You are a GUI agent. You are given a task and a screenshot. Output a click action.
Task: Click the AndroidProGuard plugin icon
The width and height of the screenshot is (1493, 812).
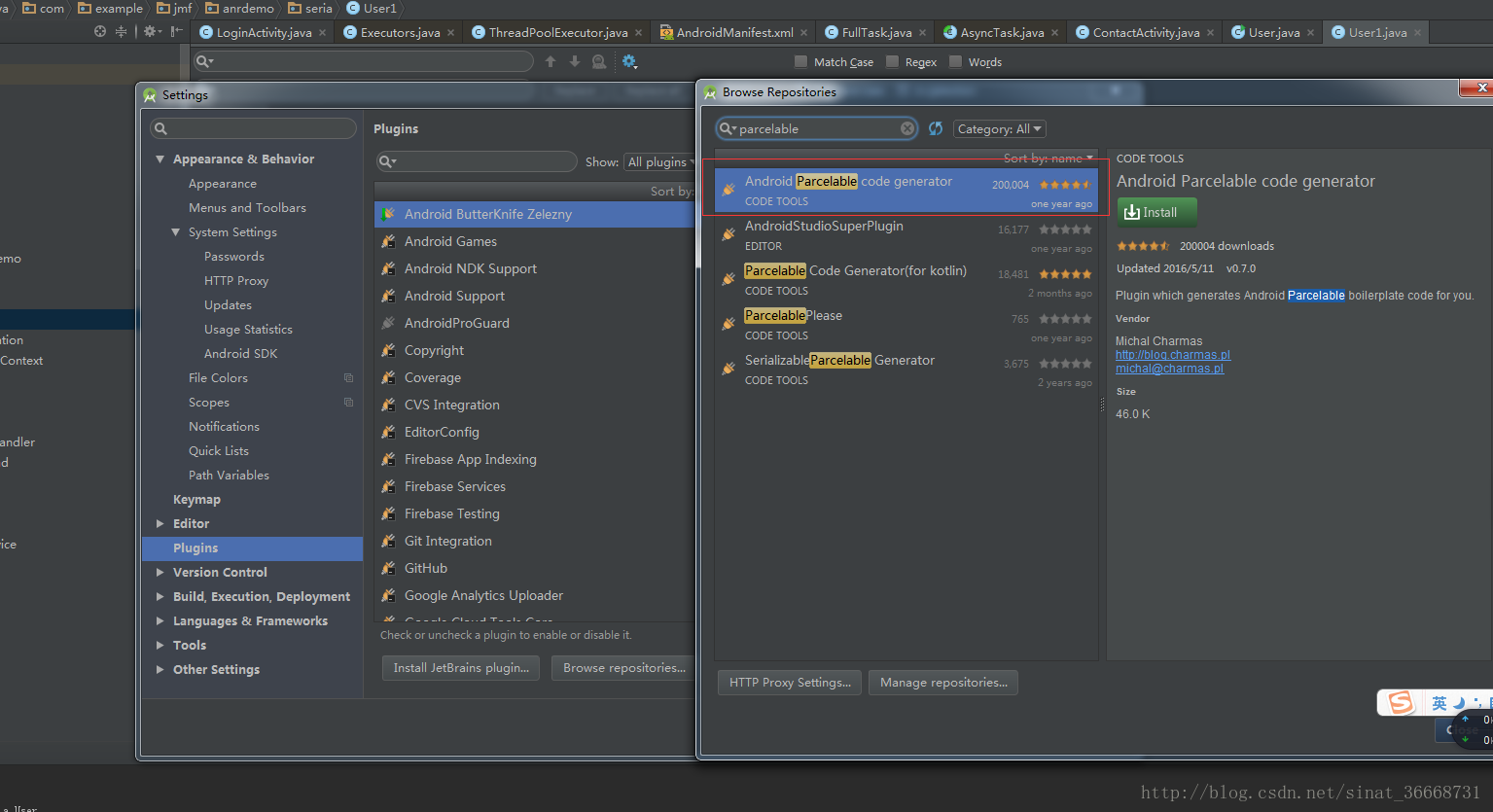[x=389, y=323]
